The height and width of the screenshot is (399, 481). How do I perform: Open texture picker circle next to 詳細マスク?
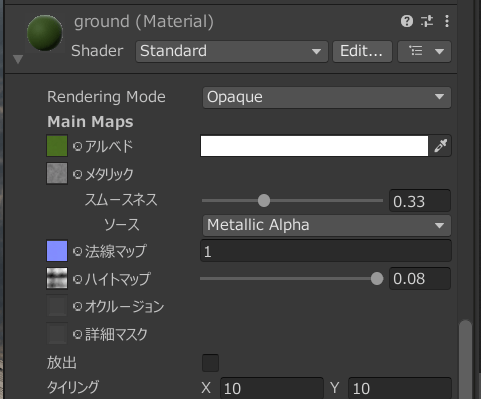pyautogui.click(x=77, y=334)
